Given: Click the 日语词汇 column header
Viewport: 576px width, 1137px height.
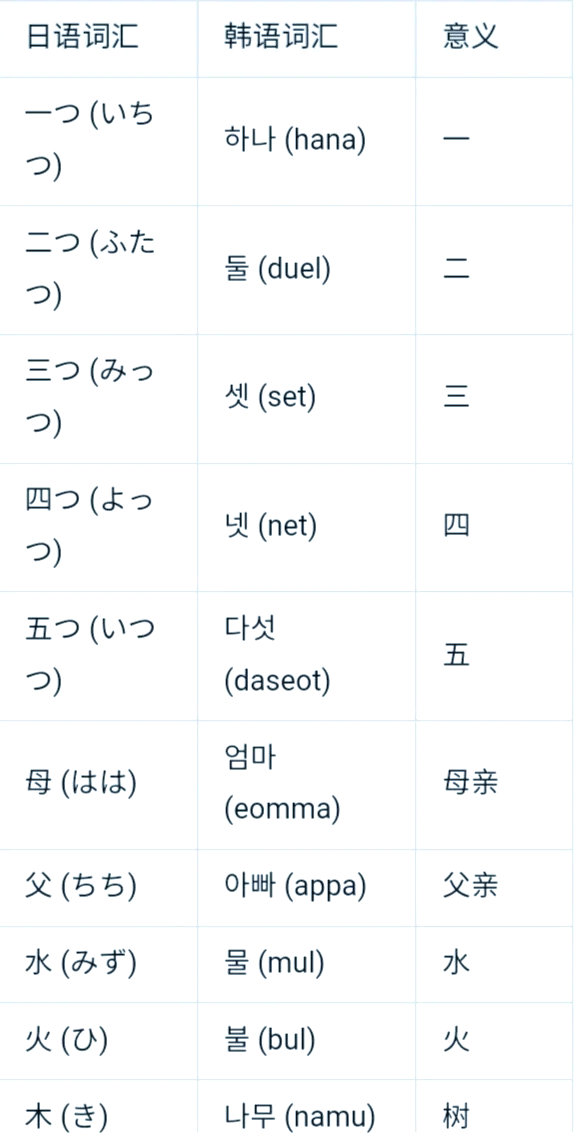Looking at the screenshot, I should click(98, 38).
